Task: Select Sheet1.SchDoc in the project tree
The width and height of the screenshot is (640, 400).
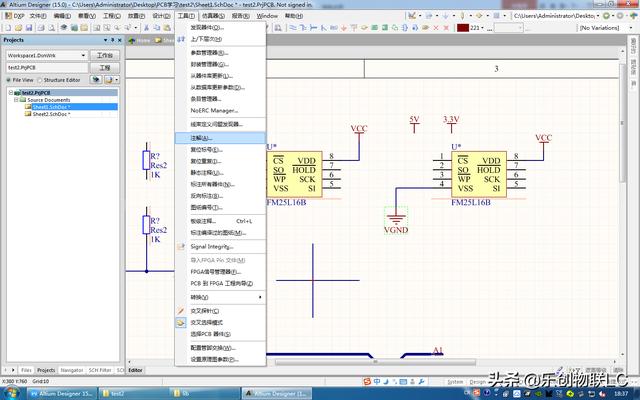Action: (51, 107)
